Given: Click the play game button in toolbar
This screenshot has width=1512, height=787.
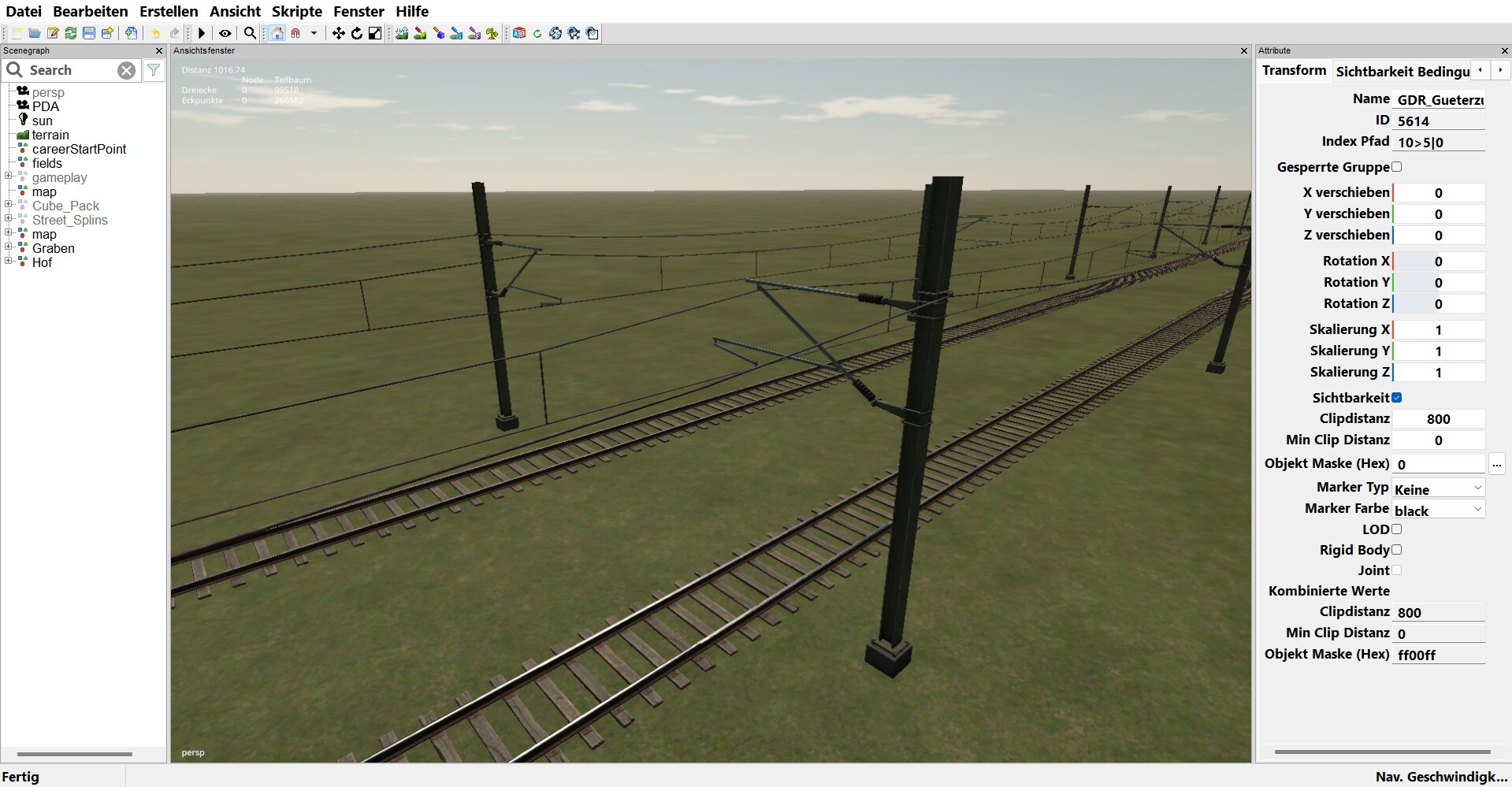Looking at the screenshot, I should (x=202, y=33).
